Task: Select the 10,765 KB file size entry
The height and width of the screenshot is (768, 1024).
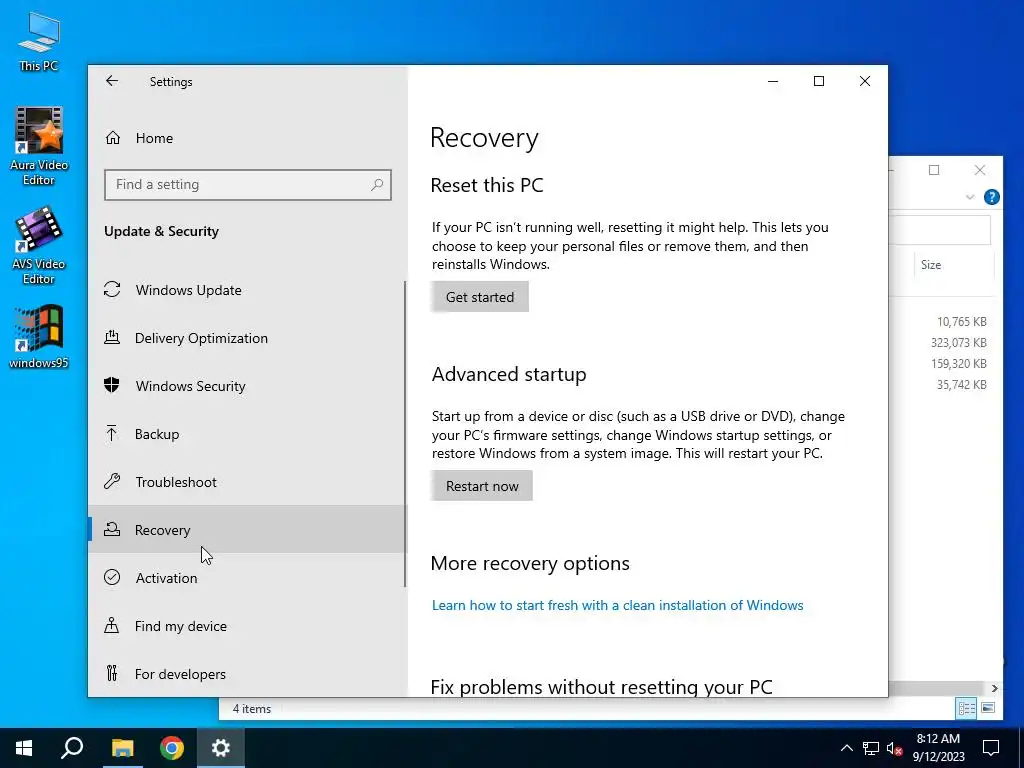Action: pos(961,322)
